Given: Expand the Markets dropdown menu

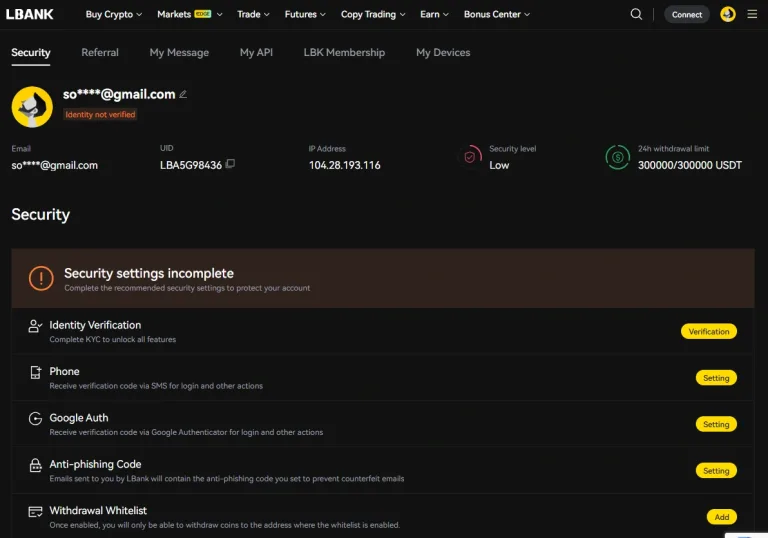Looking at the screenshot, I should tap(190, 14).
